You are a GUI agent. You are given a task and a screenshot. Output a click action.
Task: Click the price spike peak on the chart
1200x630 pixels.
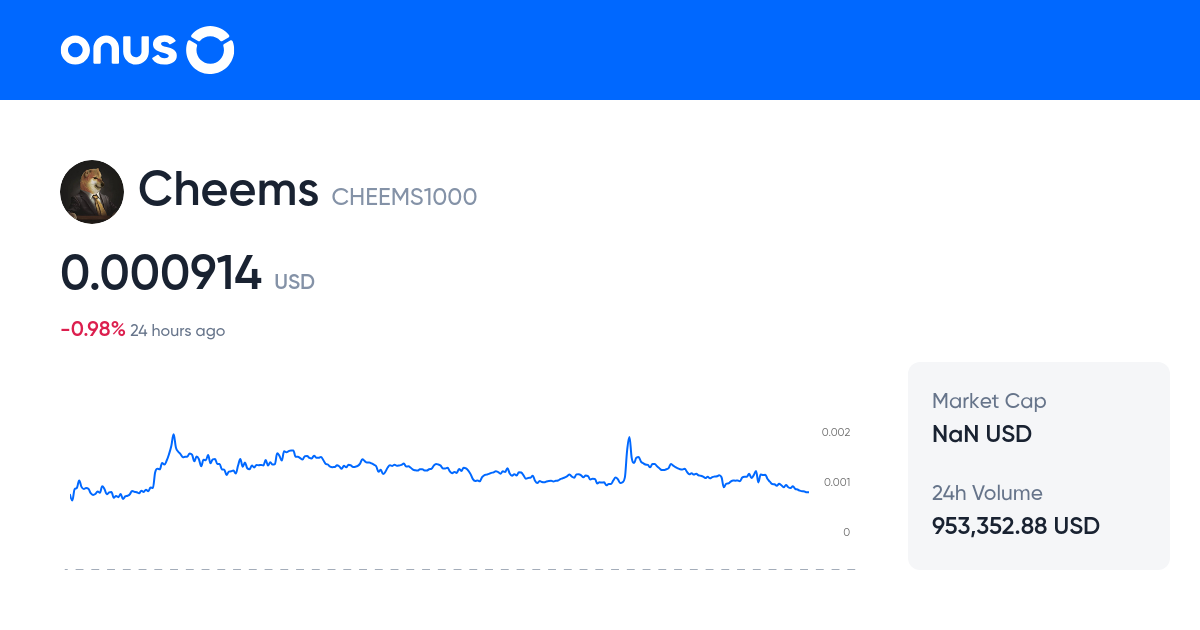pos(175,433)
